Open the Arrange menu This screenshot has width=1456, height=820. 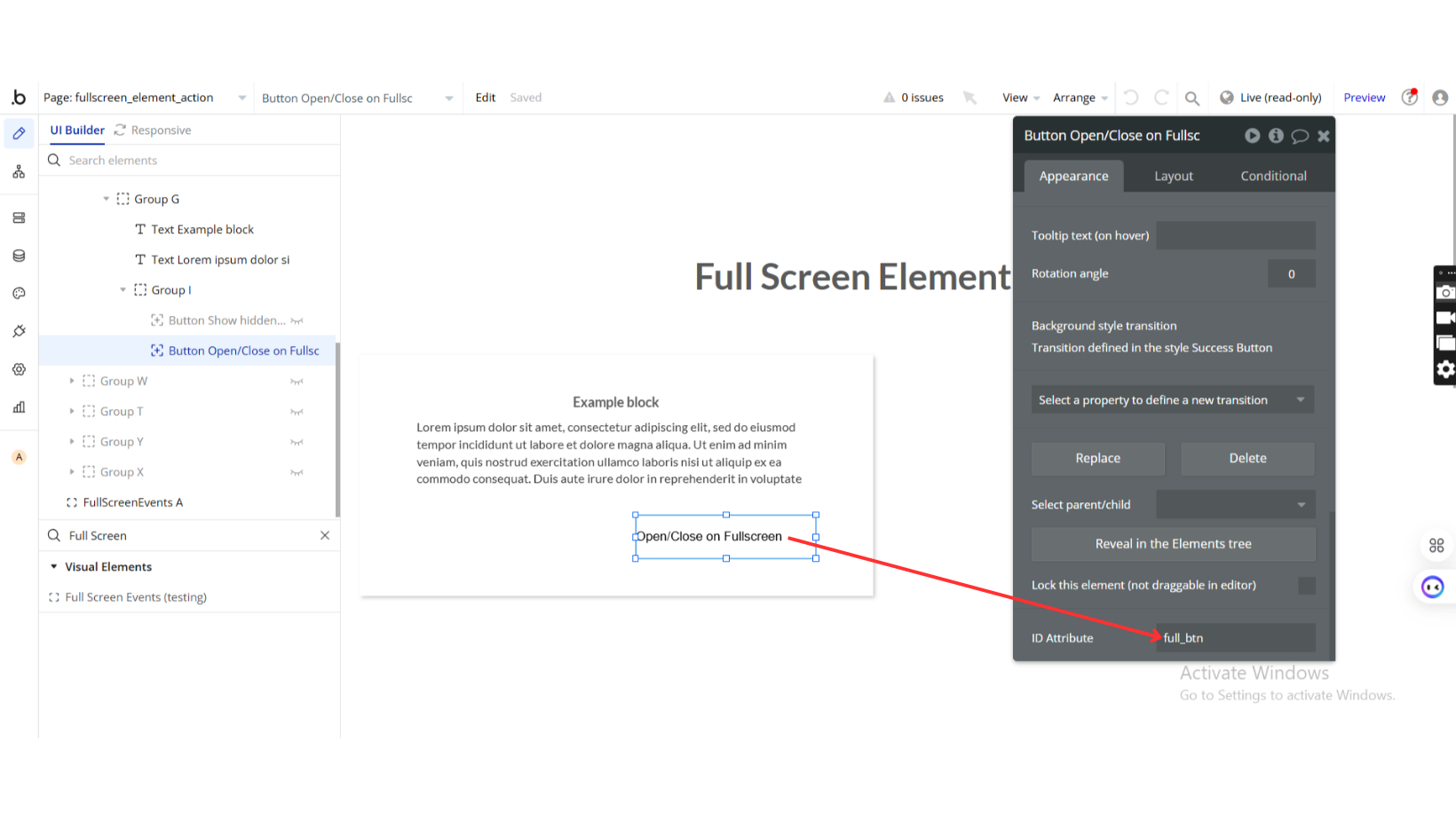coord(1080,98)
